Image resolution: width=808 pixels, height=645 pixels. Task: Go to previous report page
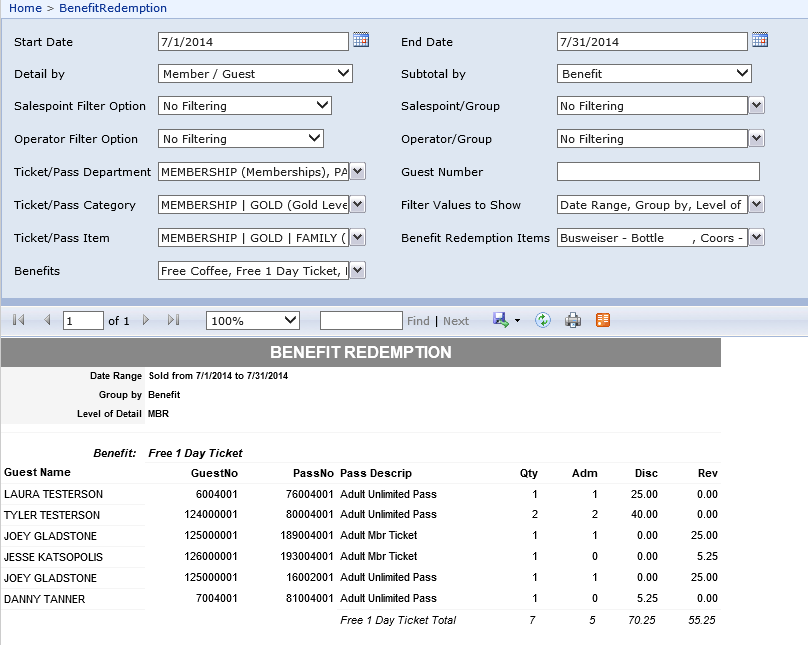46,320
